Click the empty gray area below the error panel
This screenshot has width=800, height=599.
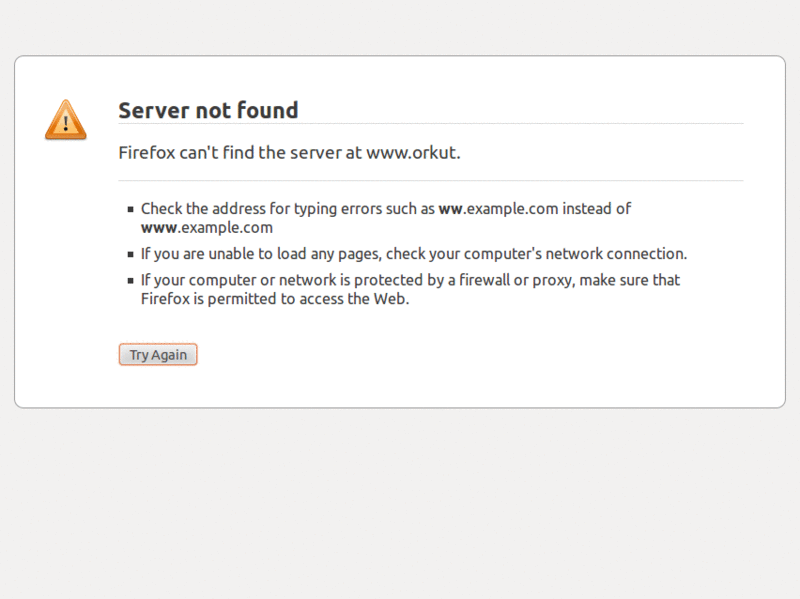coord(400,500)
